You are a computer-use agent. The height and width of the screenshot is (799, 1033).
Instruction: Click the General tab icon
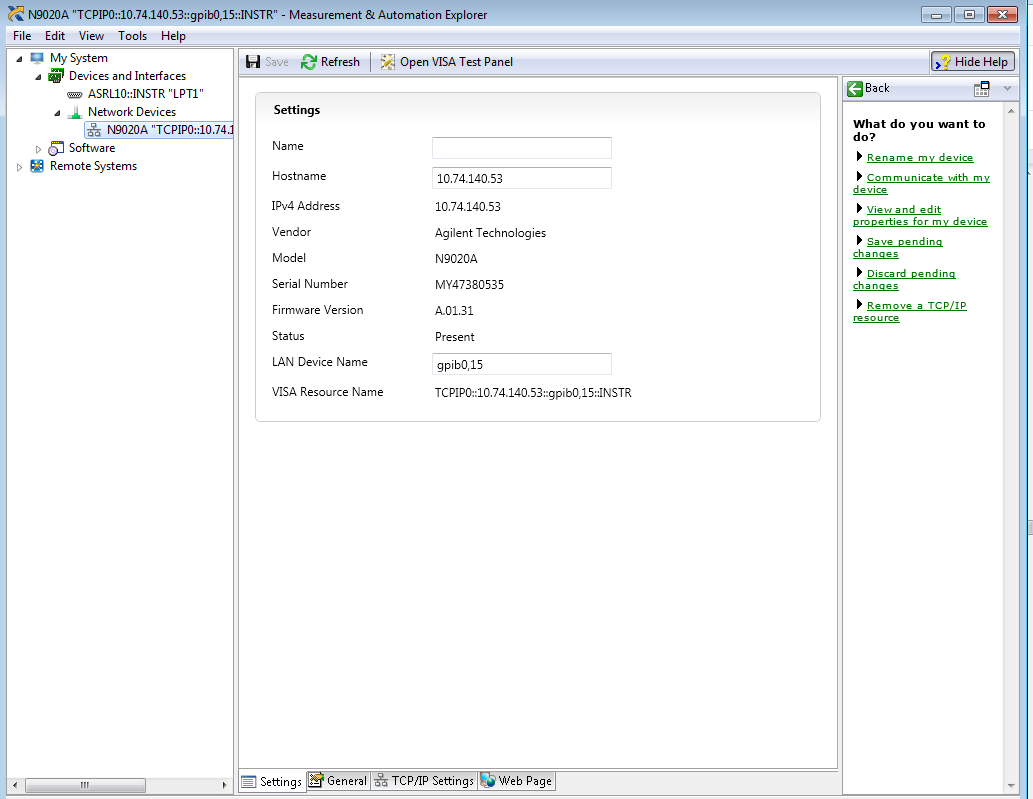tap(316, 781)
